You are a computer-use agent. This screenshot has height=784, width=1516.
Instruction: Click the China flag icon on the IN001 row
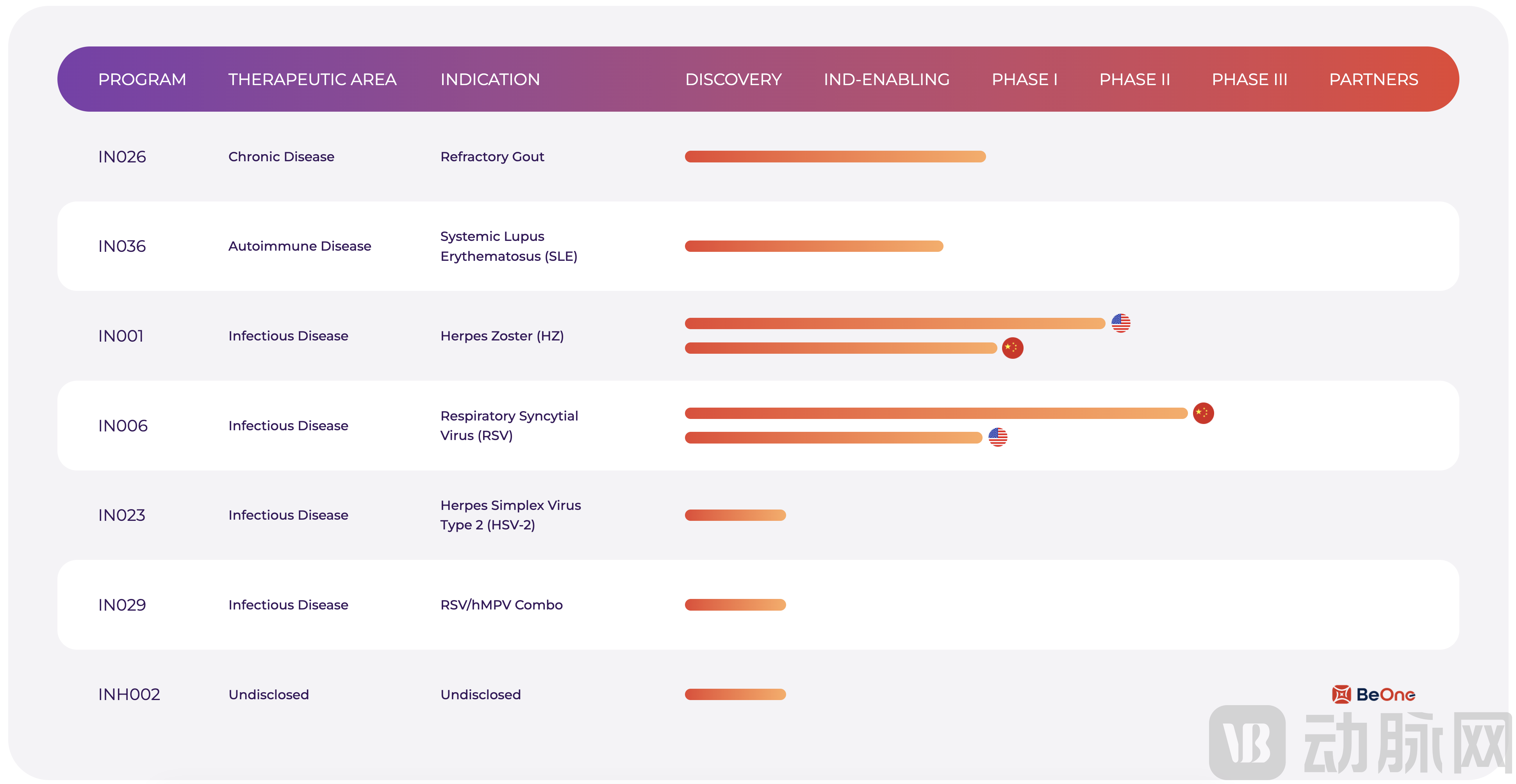pos(1012,348)
